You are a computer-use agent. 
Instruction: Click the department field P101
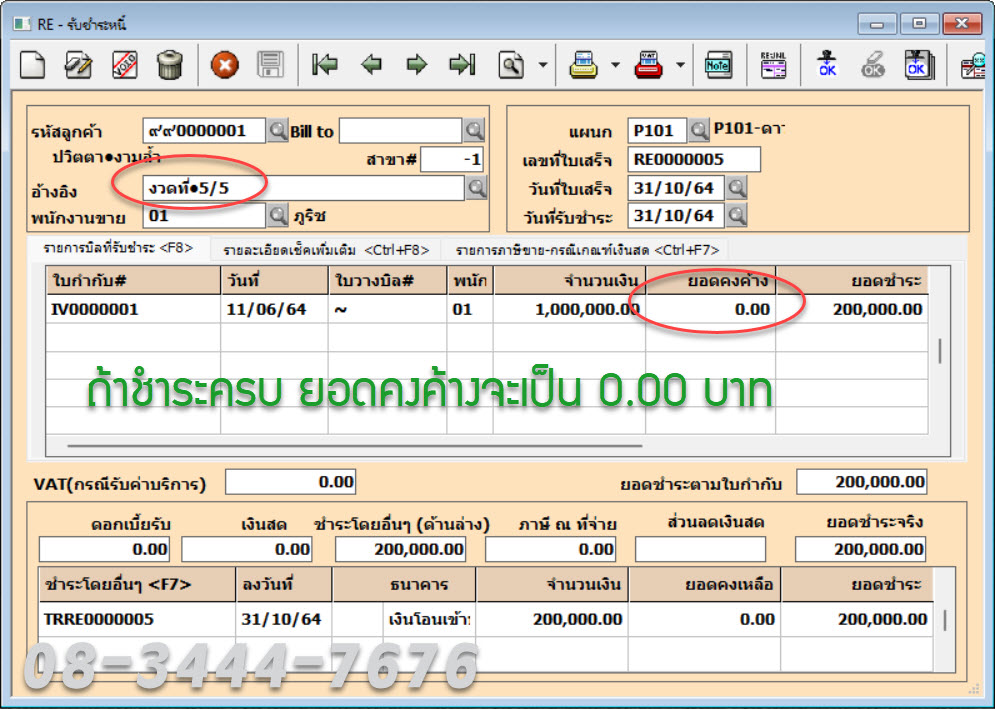(657, 131)
